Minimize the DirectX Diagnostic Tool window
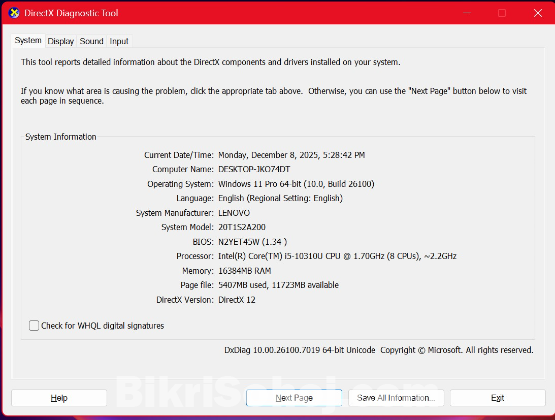This screenshot has width=555, height=420. pyautogui.click(x=467, y=13)
